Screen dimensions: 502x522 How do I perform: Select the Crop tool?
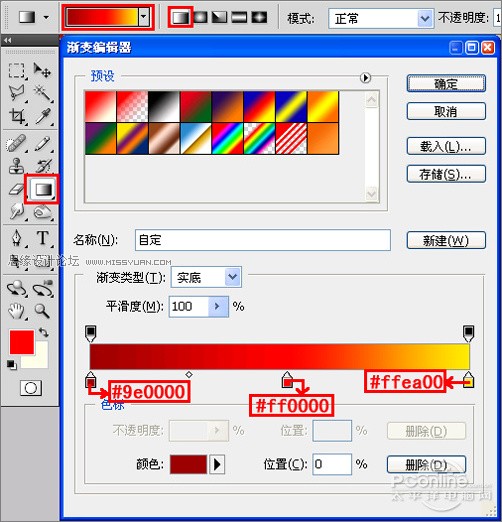[x=16, y=116]
